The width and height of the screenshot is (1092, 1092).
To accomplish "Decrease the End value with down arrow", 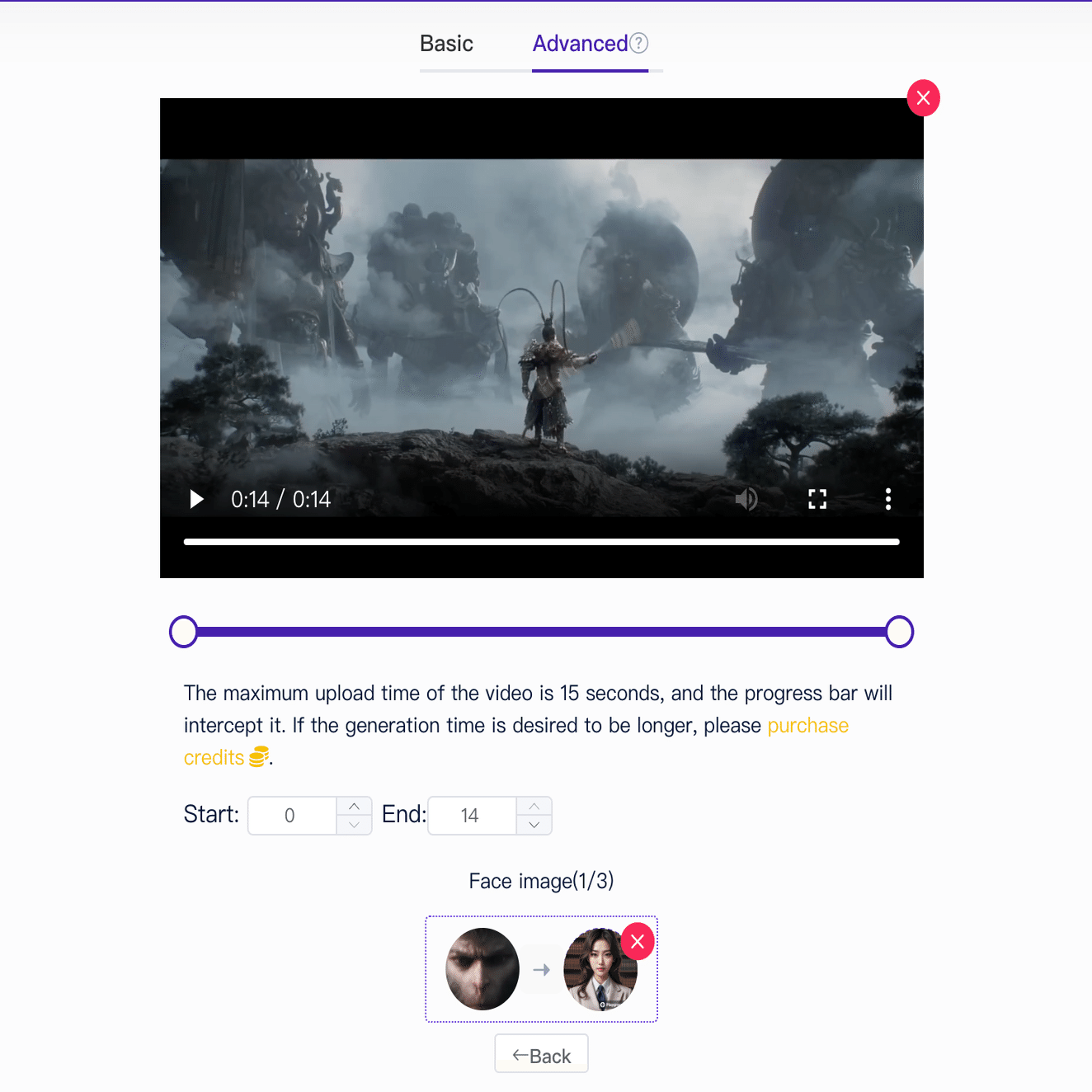I will [534, 825].
